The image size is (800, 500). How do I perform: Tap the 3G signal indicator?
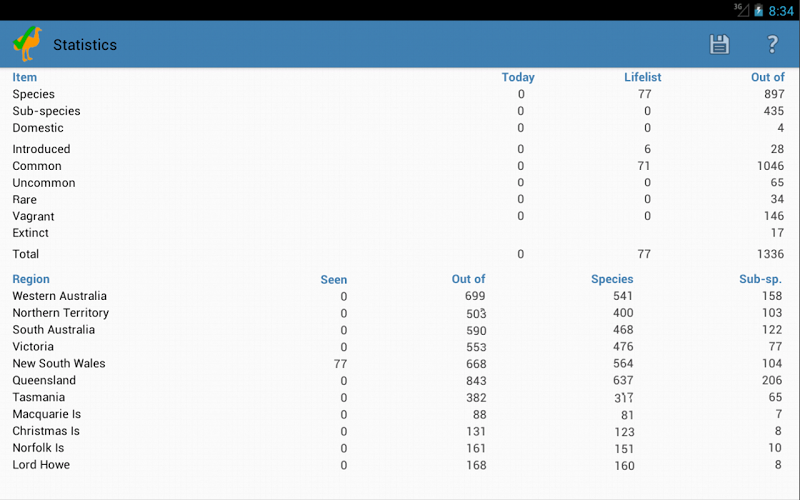741,10
